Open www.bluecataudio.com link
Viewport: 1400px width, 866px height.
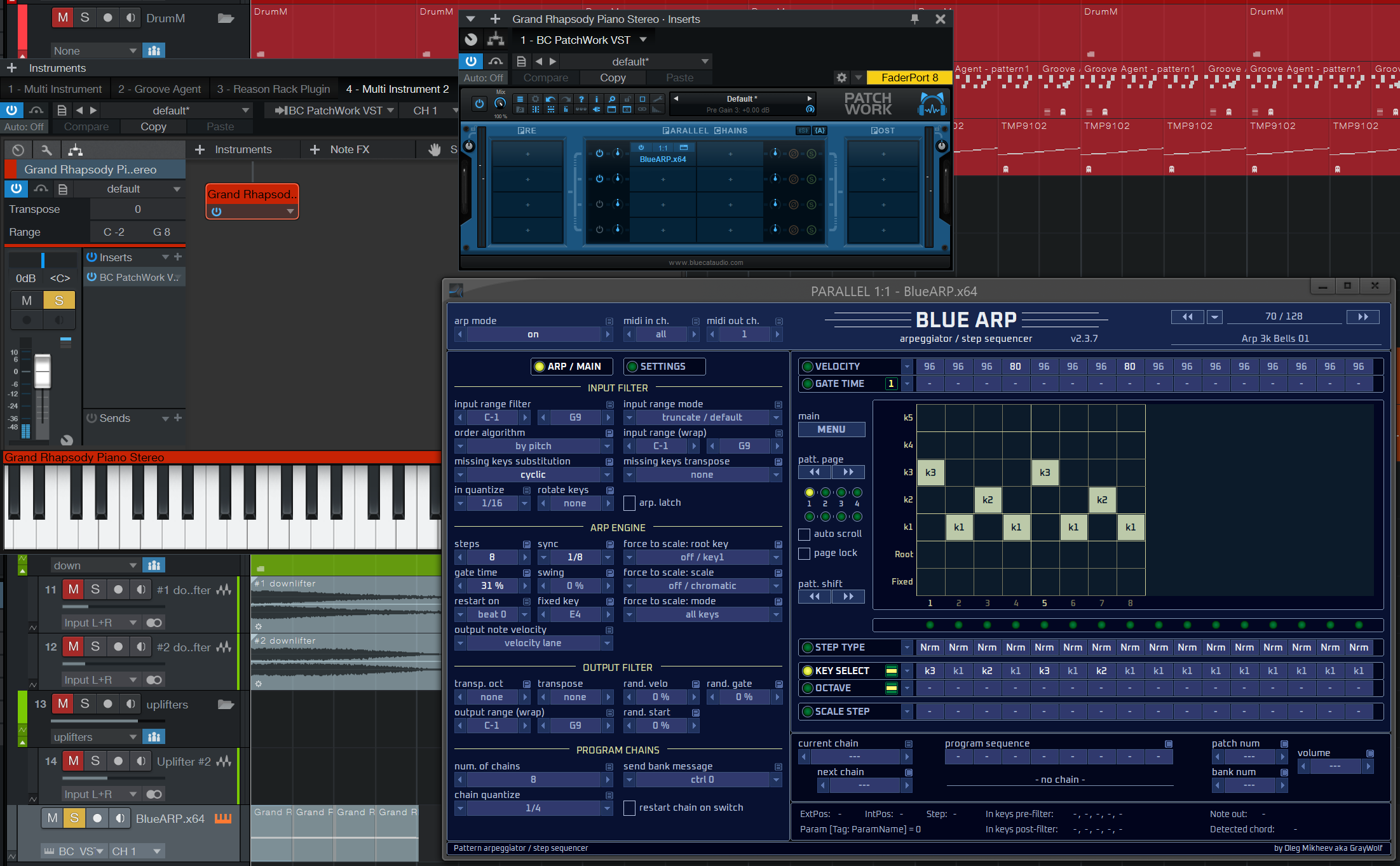tap(706, 262)
